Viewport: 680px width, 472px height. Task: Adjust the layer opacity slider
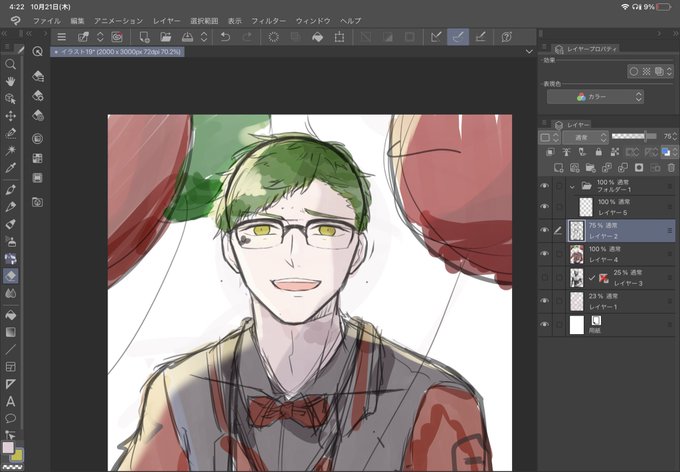point(635,136)
